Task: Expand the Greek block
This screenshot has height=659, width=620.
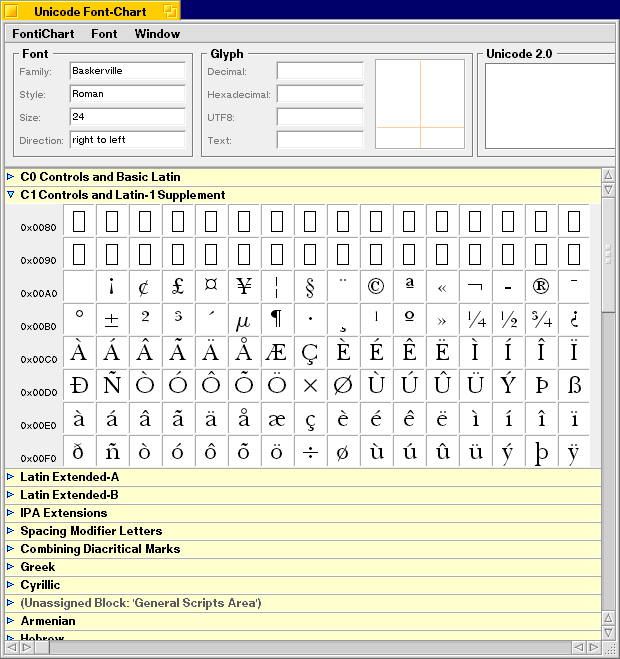Action: coord(11,567)
